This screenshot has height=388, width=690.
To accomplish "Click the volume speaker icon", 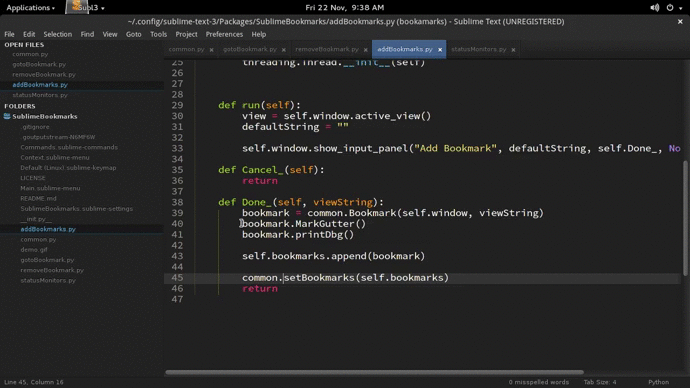I will pos(655,7).
